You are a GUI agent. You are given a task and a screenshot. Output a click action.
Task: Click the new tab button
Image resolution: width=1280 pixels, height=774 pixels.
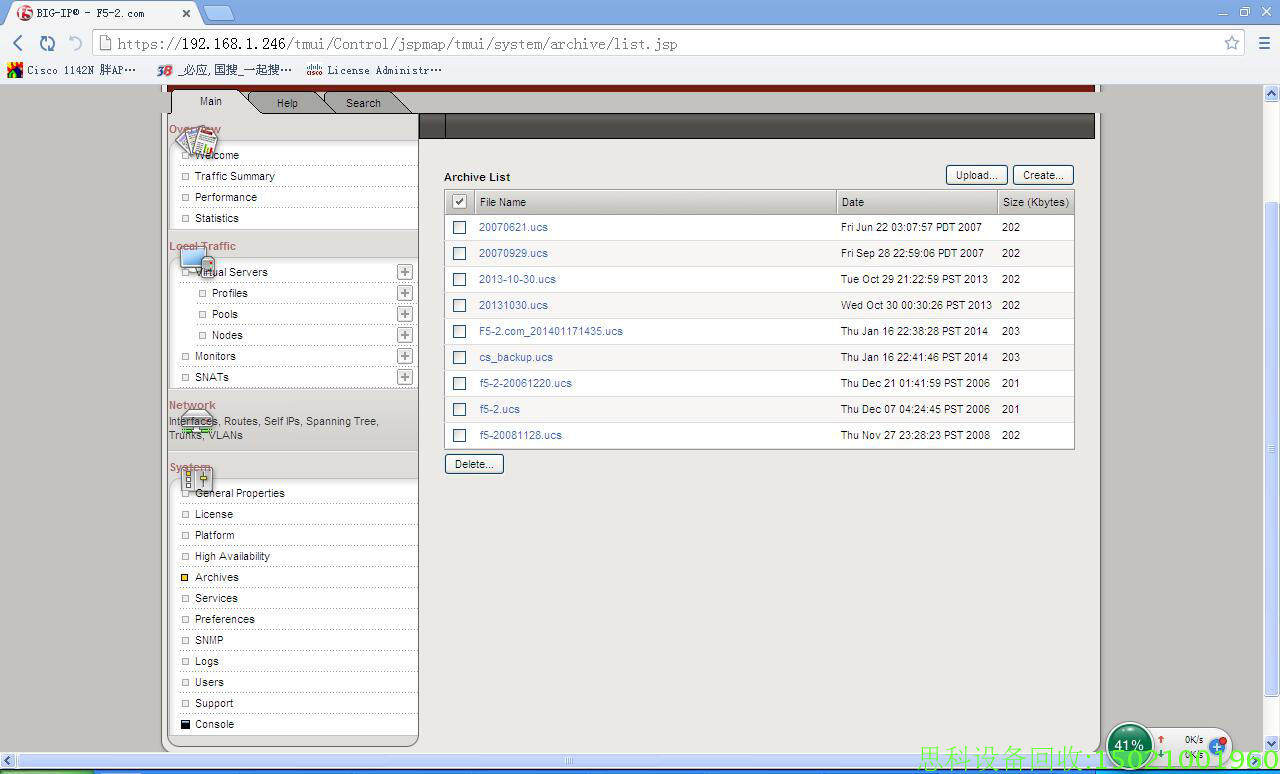pos(219,13)
